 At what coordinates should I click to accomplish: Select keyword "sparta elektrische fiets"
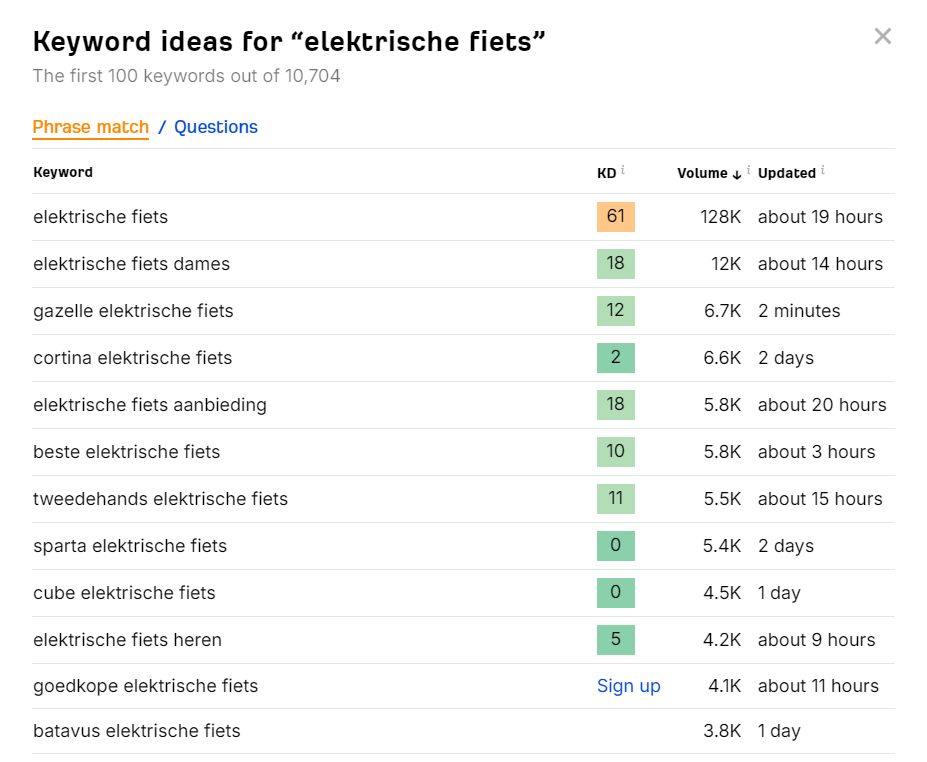(130, 546)
